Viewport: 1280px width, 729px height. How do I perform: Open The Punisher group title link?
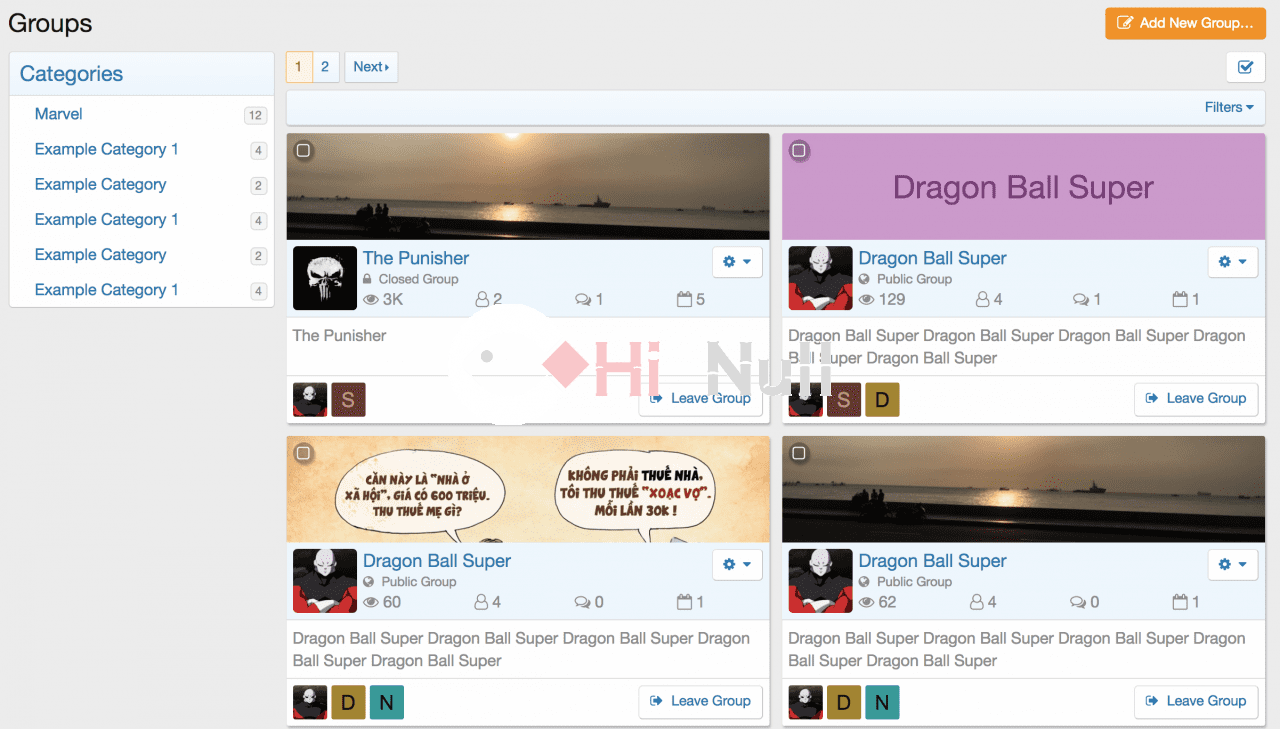tap(416, 258)
